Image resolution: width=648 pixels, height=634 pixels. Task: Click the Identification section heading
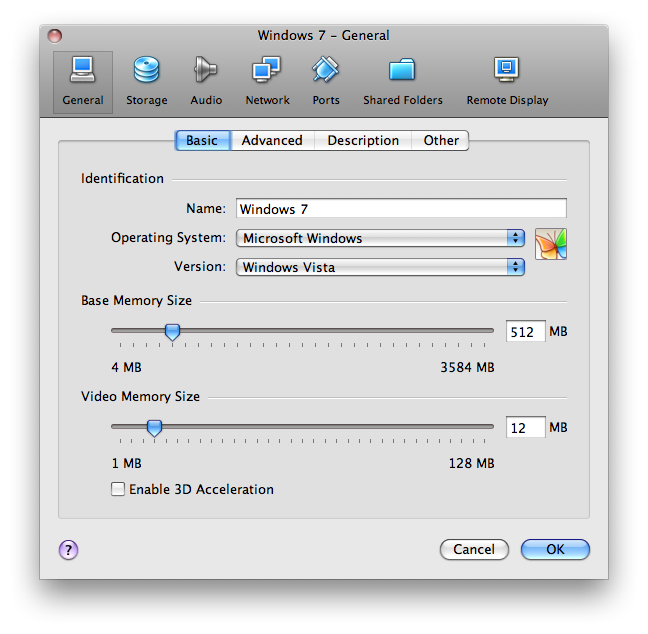pyautogui.click(x=122, y=178)
